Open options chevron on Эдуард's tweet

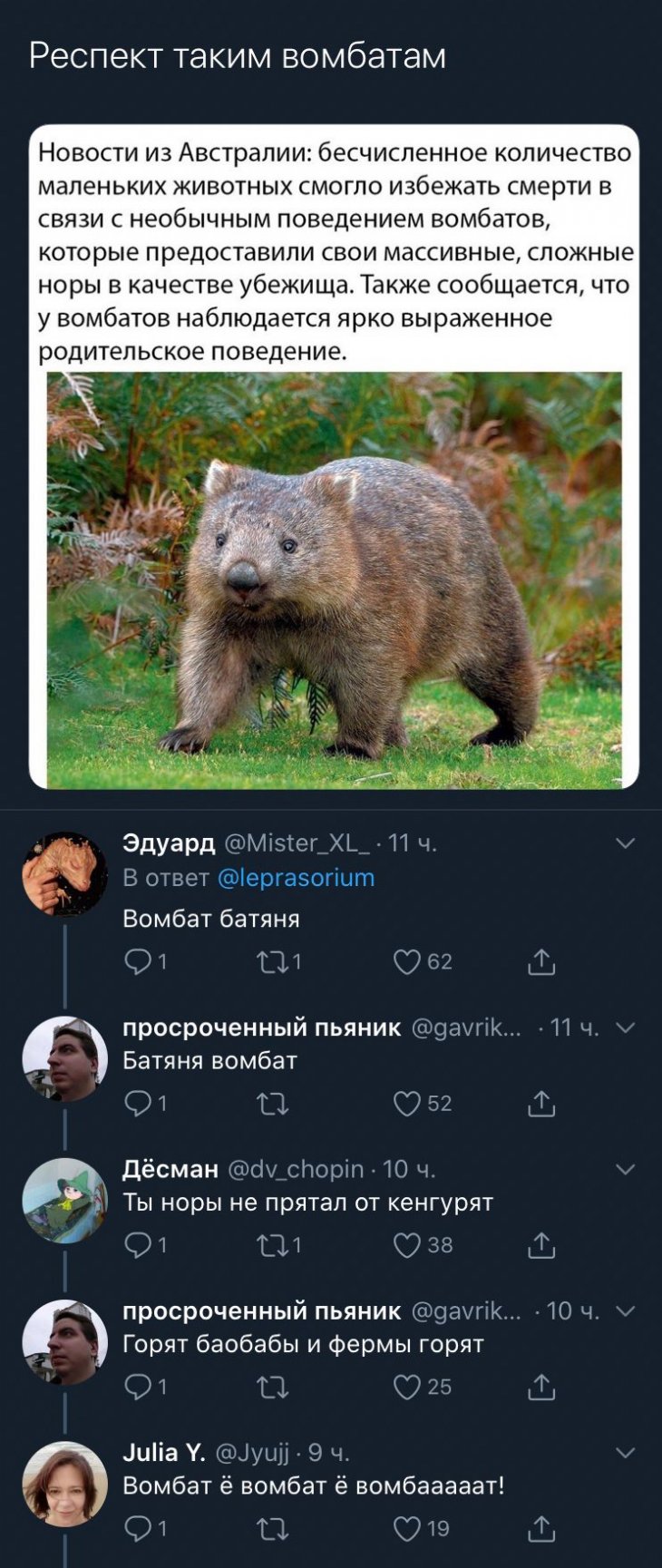(626, 843)
